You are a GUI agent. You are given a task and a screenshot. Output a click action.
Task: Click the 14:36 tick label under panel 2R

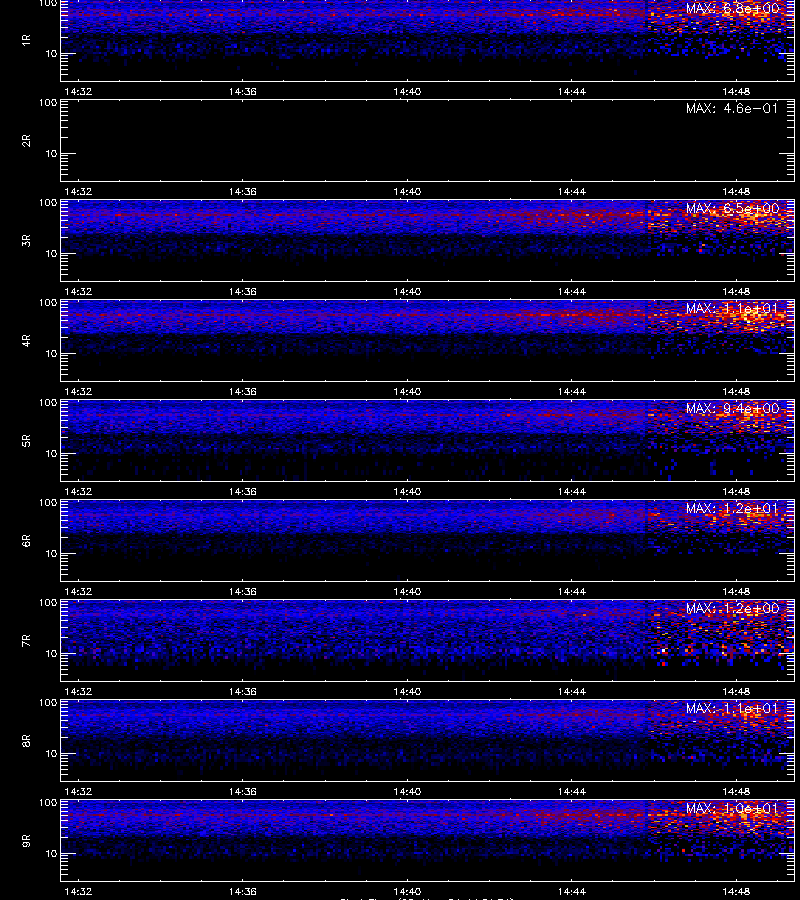coord(242,191)
